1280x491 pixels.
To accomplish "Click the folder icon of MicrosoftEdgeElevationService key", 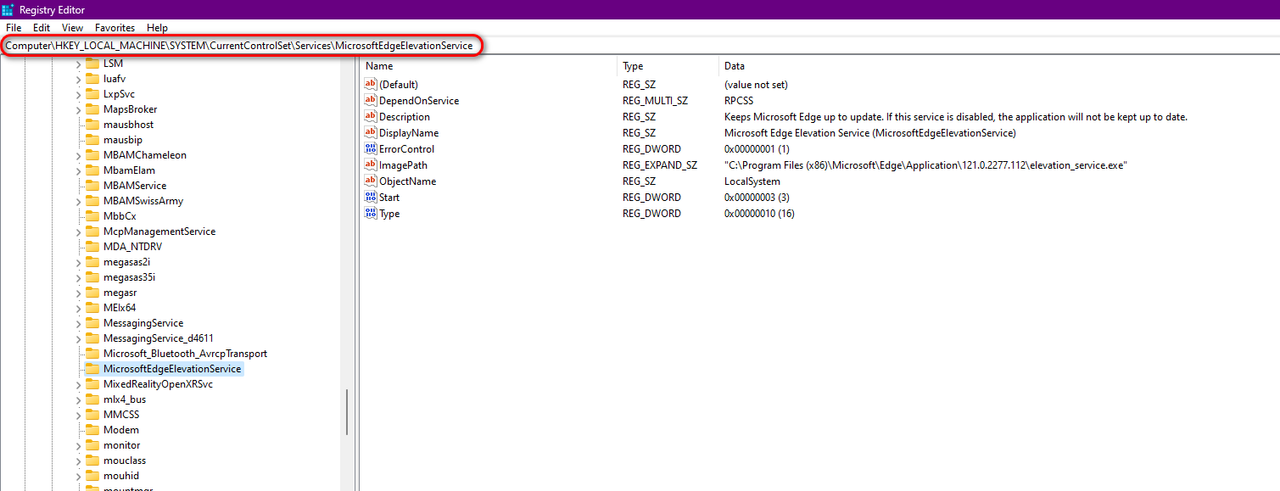I will (92, 369).
